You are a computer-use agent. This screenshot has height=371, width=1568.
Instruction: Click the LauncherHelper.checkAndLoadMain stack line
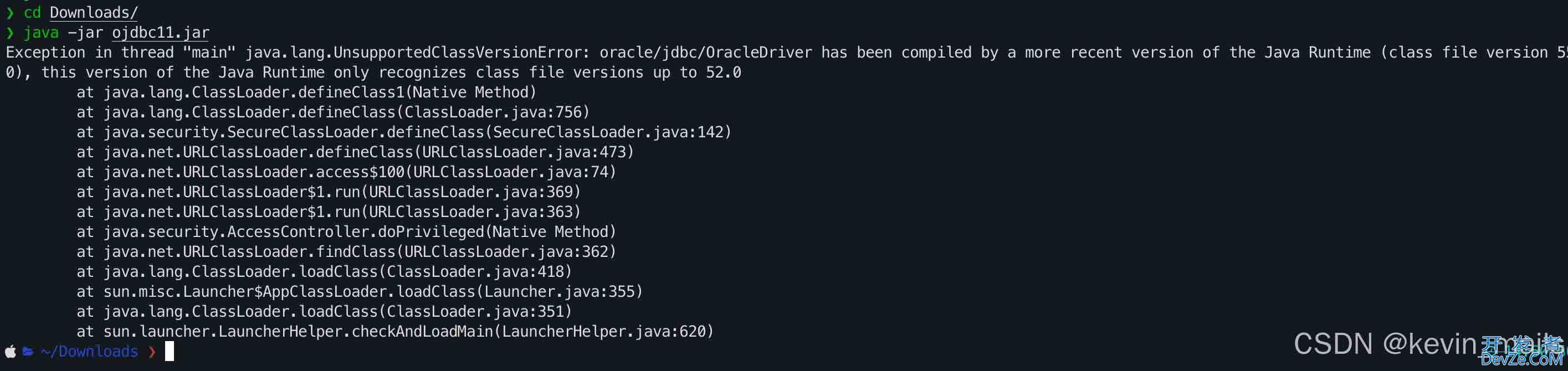tap(395, 332)
